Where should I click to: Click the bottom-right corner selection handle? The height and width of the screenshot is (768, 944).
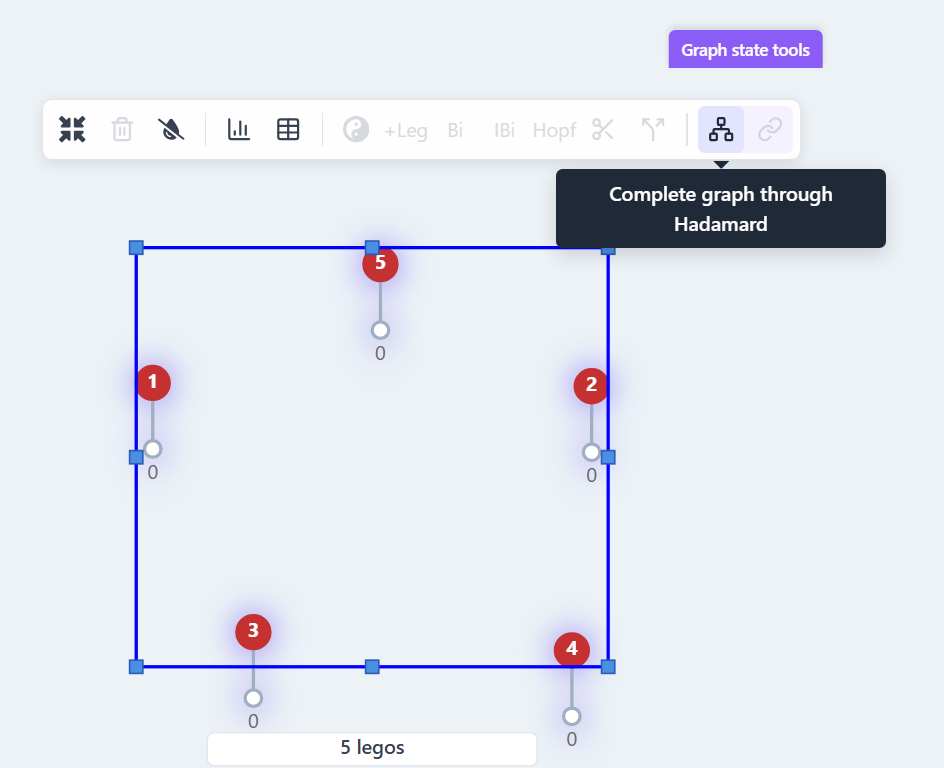608,666
